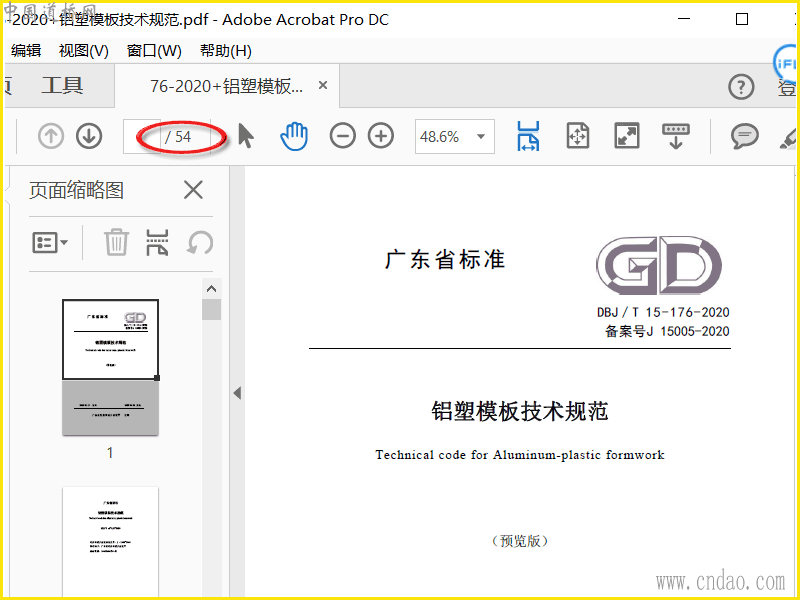Image resolution: width=800 pixels, height=600 pixels.
Task: Insert page break organize icon
Action: (158, 242)
